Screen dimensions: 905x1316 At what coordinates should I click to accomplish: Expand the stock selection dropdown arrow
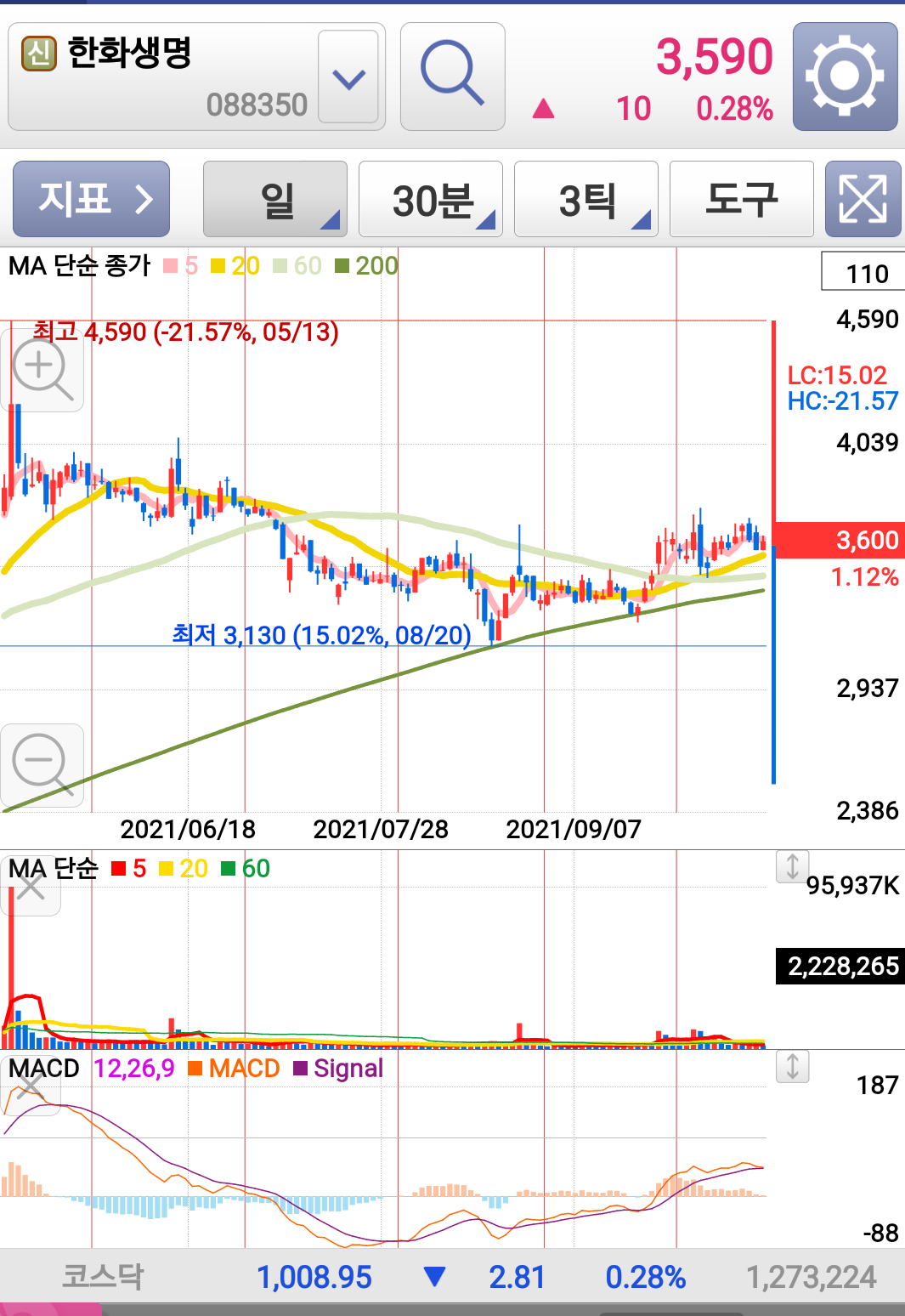point(348,78)
